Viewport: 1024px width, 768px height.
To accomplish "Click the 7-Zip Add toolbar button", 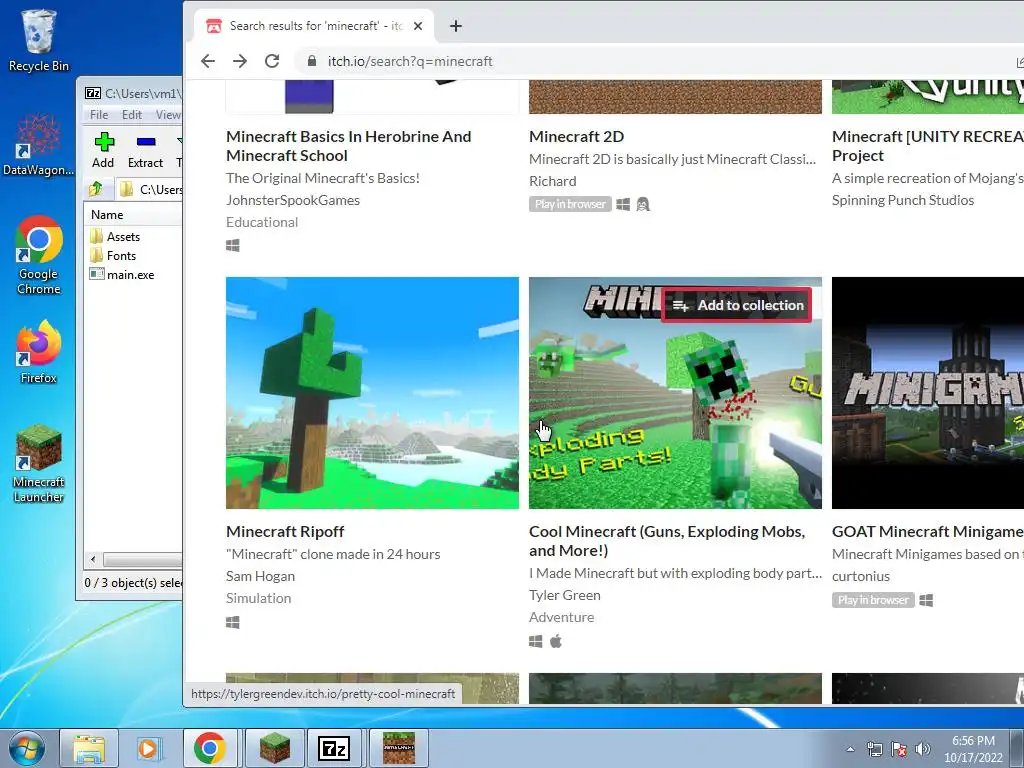I will point(103,151).
